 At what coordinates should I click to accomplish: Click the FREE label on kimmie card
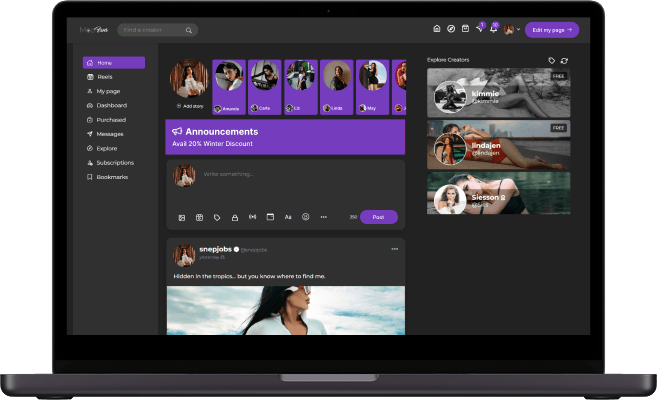[x=559, y=76]
